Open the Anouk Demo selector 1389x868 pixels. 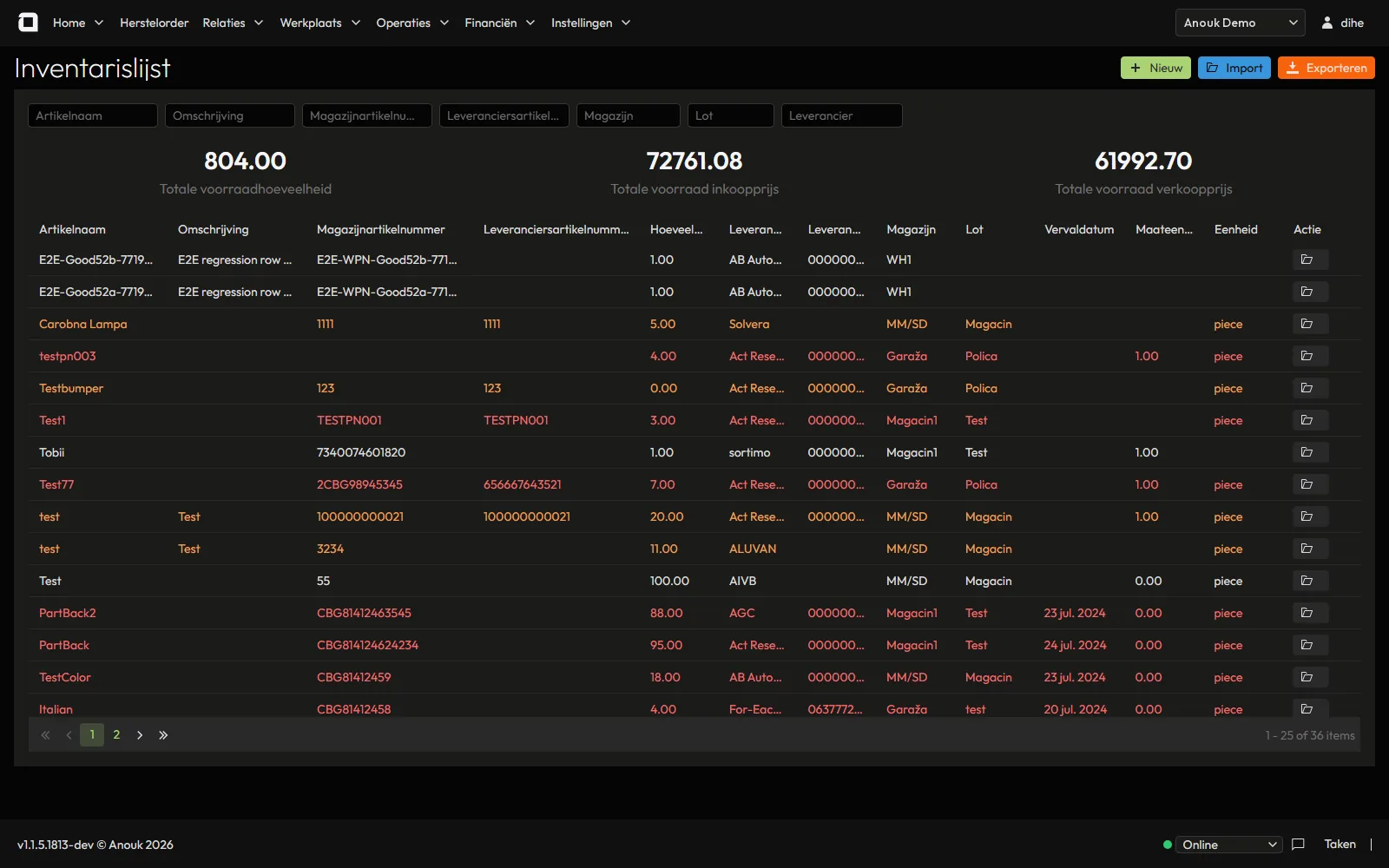tap(1241, 23)
